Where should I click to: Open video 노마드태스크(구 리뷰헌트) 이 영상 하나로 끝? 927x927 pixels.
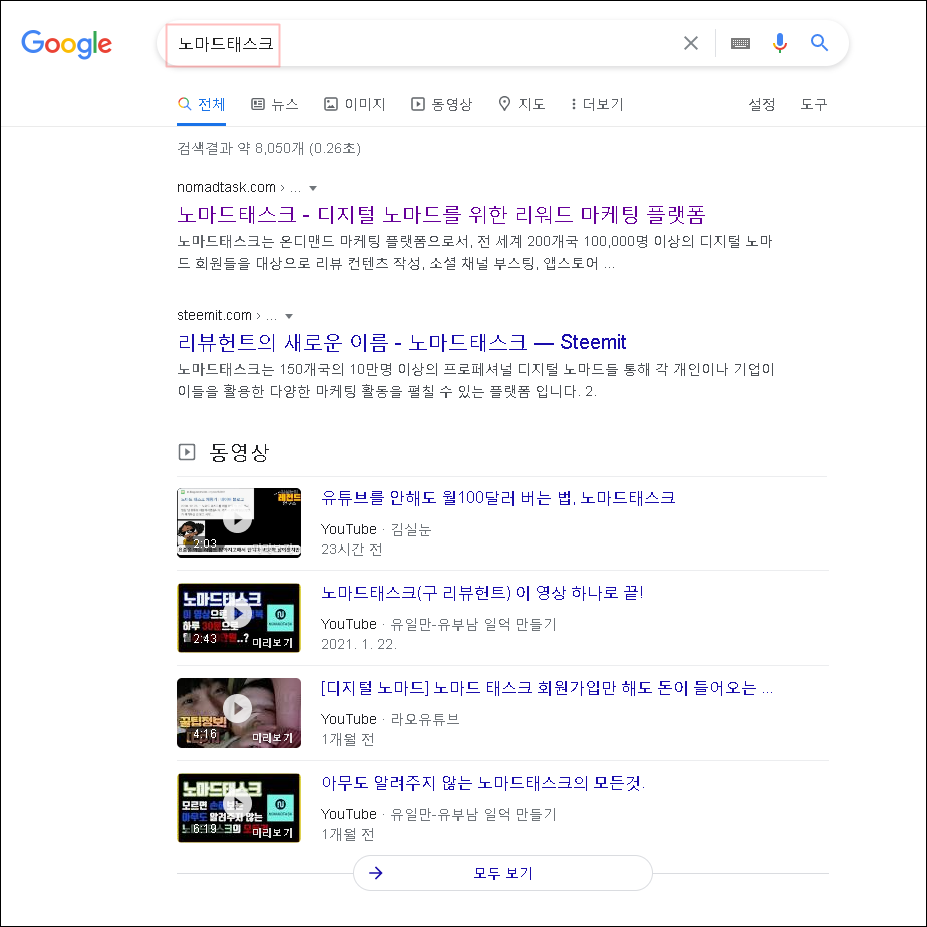click(482, 593)
